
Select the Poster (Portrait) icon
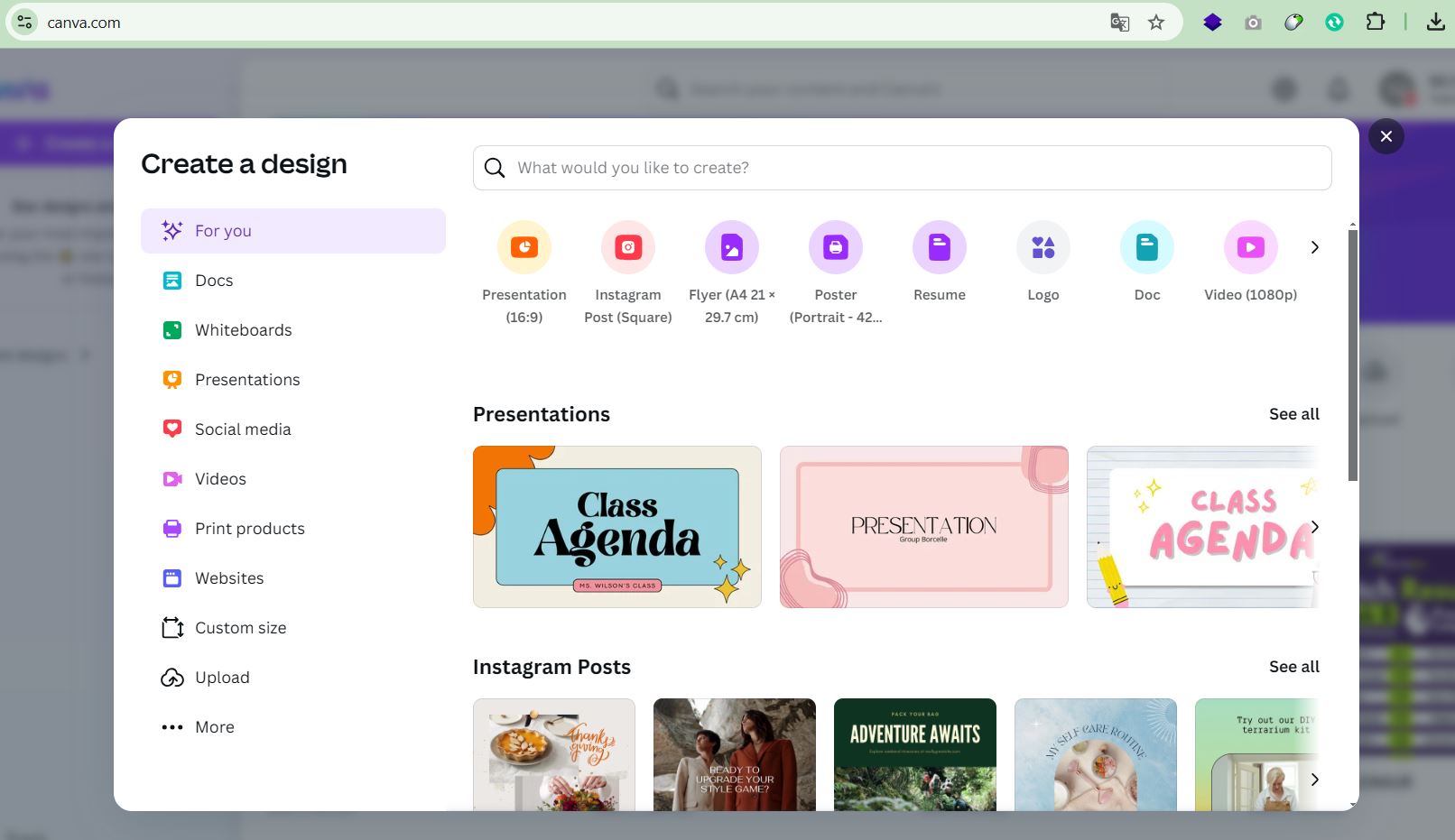pyautogui.click(x=836, y=247)
